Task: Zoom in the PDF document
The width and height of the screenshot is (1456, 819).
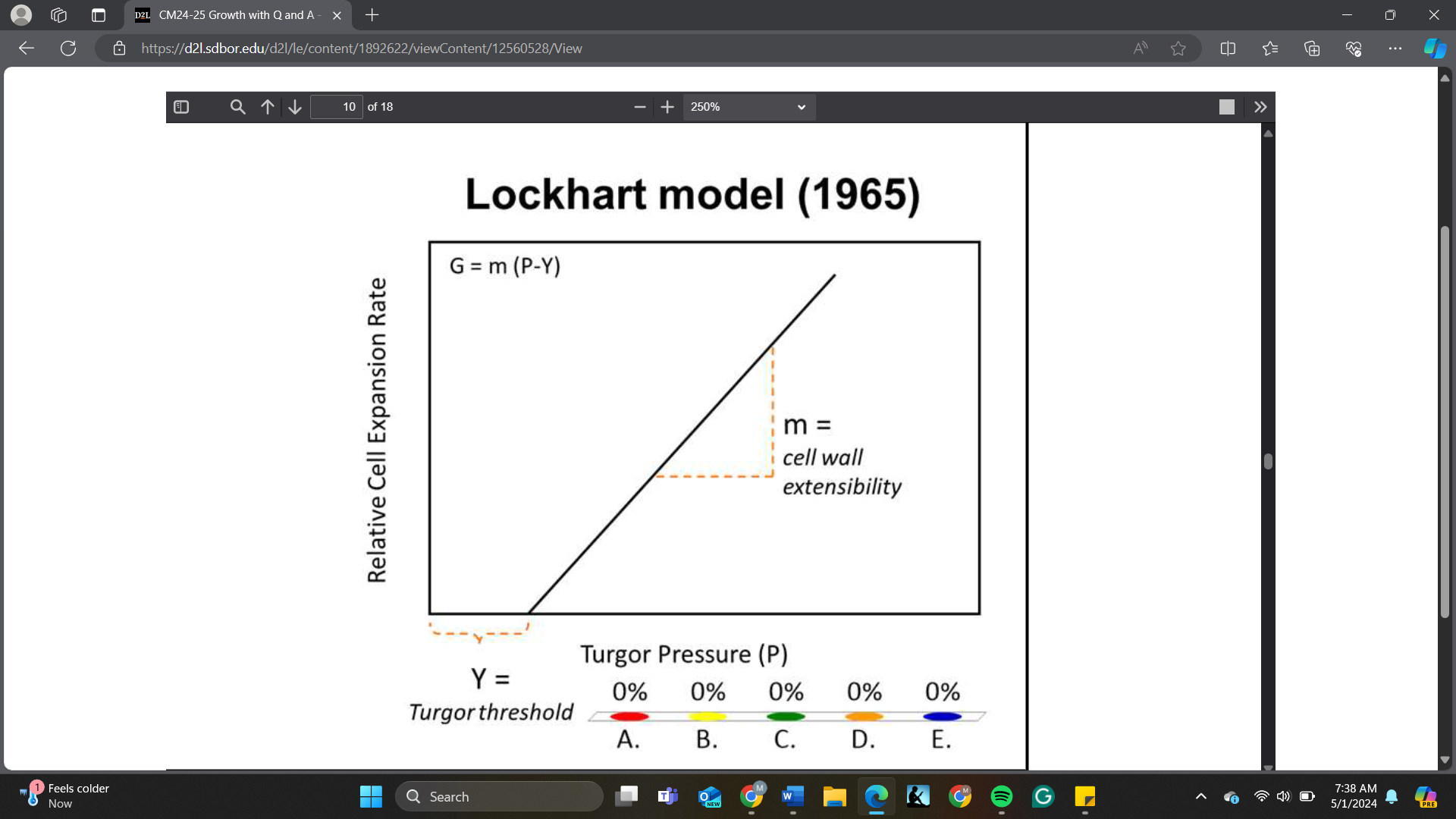Action: [667, 107]
